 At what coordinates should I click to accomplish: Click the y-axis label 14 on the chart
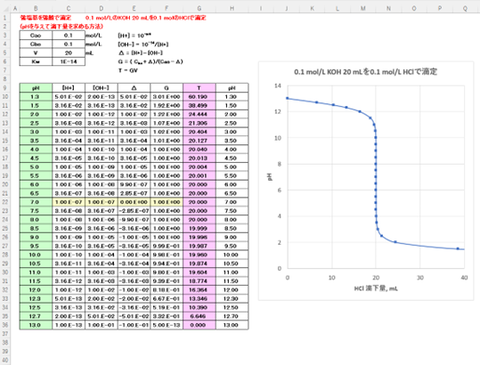click(278, 86)
